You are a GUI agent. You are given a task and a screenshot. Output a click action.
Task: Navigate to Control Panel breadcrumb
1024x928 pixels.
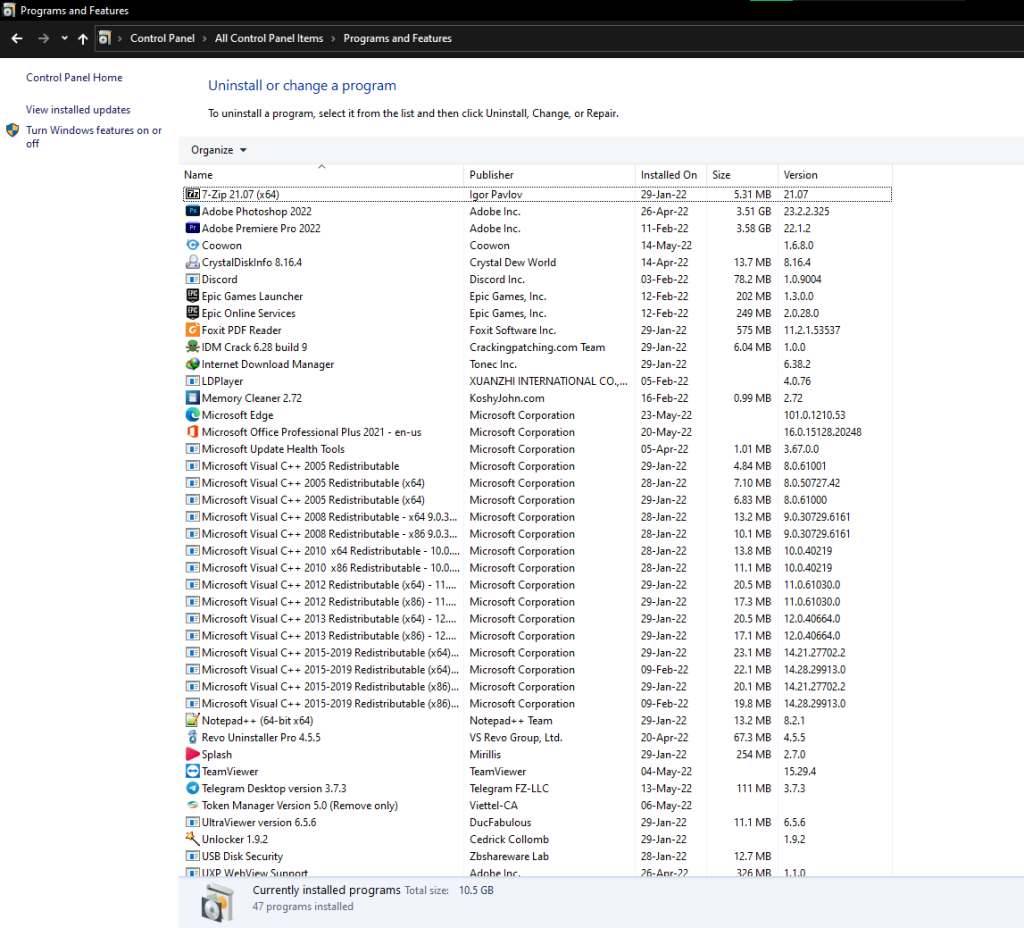tap(162, 39)
